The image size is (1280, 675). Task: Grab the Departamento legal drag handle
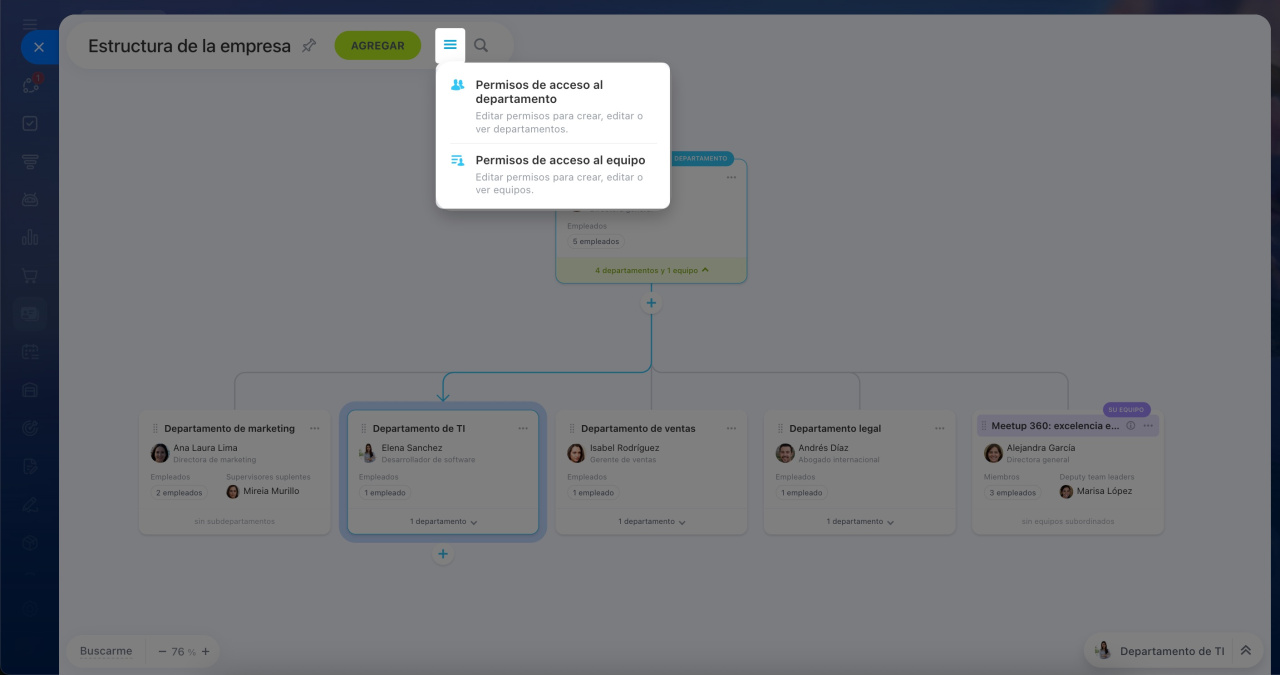[x=780, y=428]
